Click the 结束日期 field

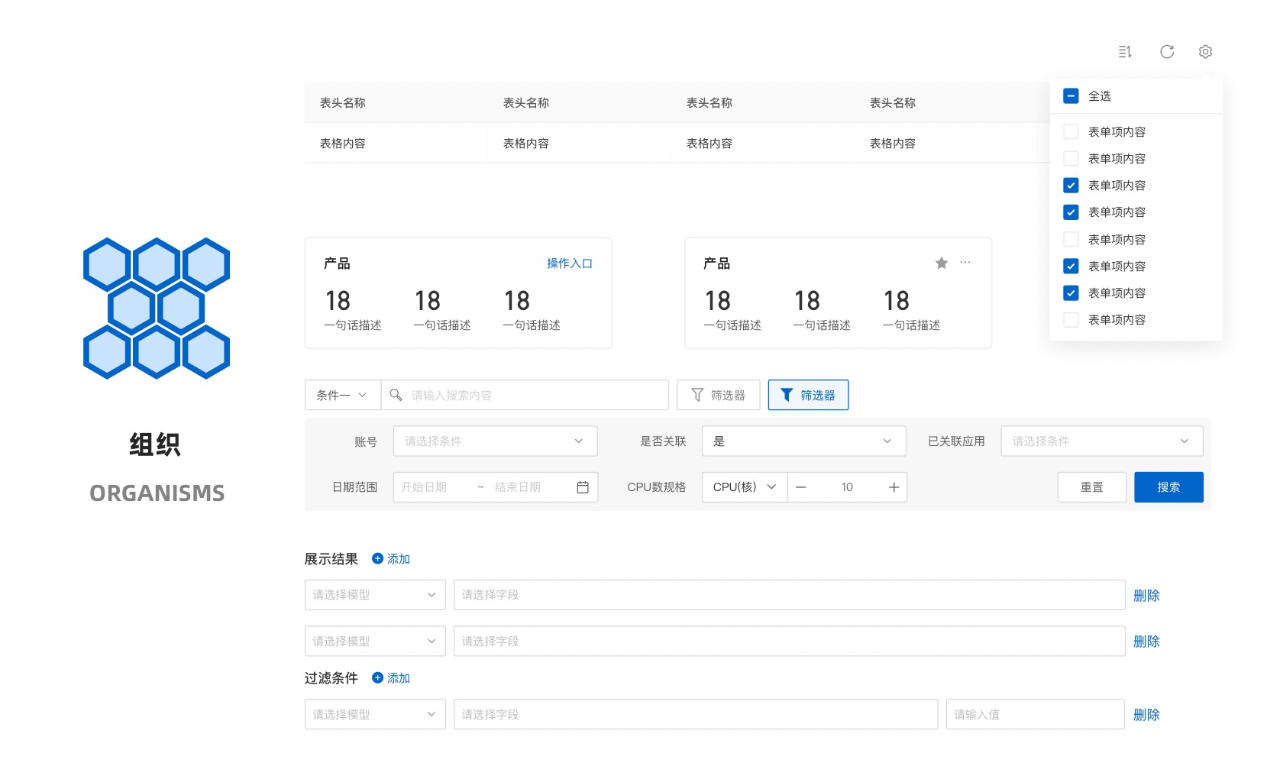[x=518, y=487]
